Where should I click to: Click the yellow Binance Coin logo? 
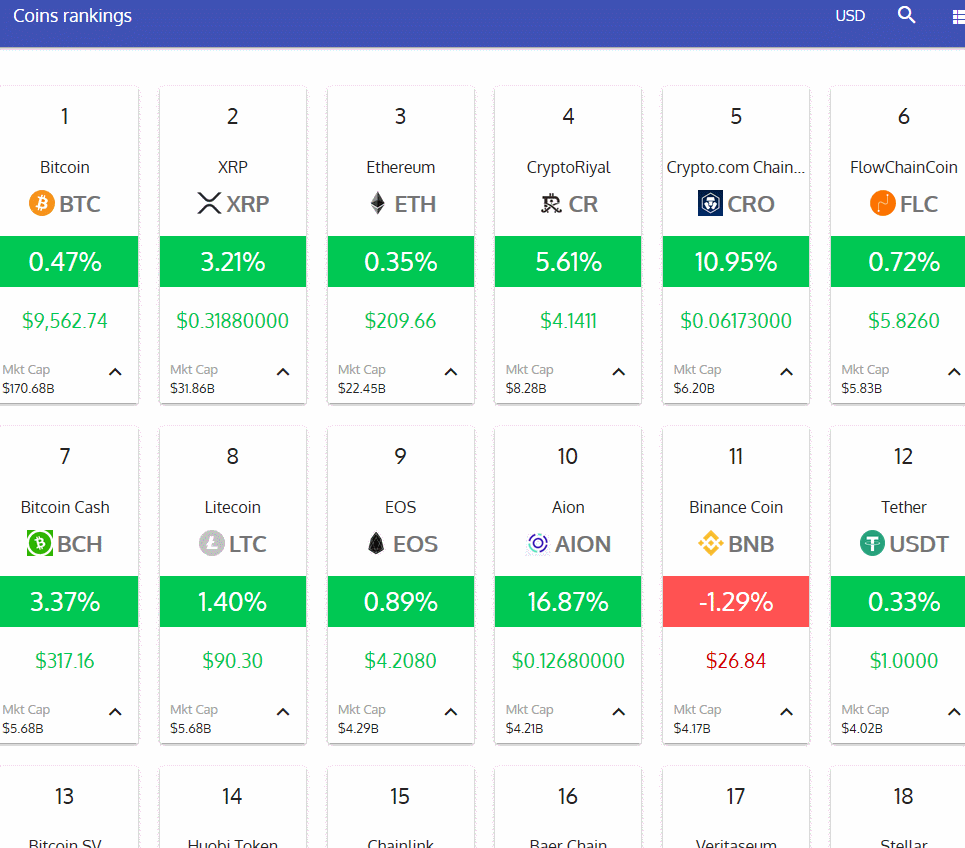(x=711, y=543)
